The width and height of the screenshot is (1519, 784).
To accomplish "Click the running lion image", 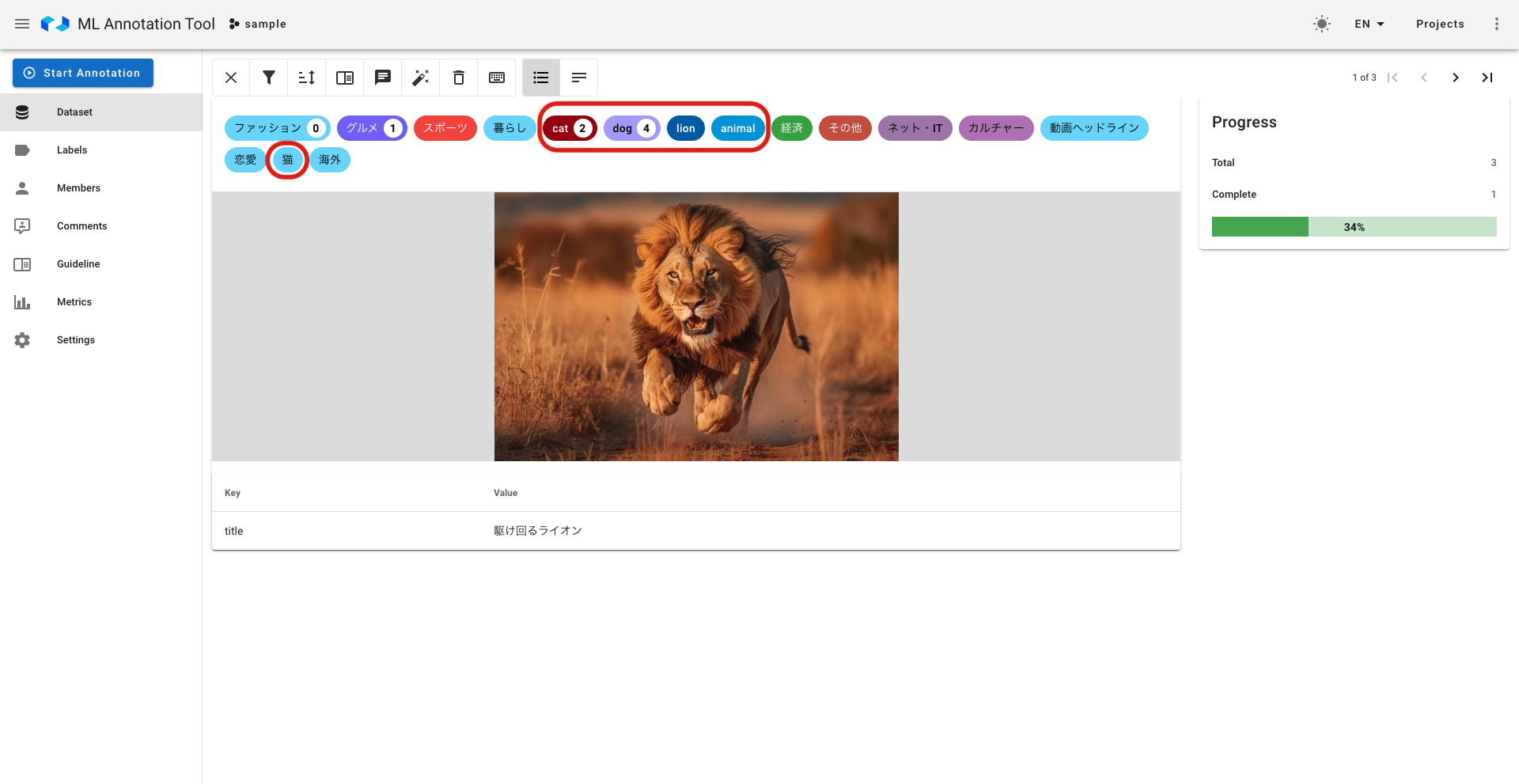I will coord(696,327).
